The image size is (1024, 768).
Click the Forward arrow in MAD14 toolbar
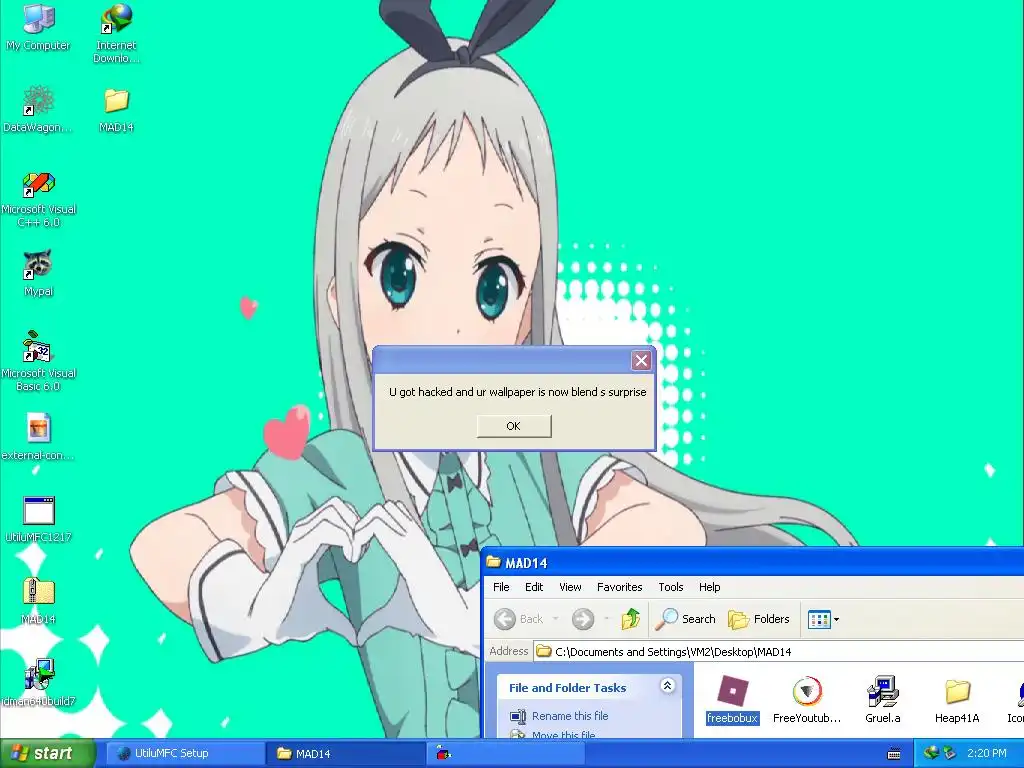click(x=583, y=618)
